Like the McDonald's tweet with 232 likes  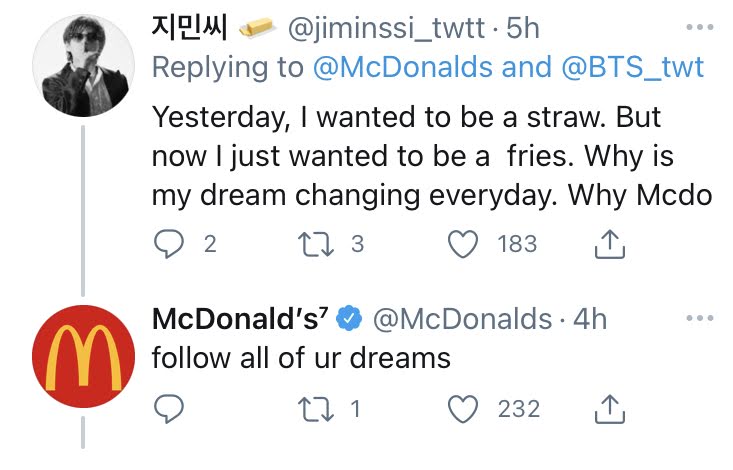tap(462, 408)
